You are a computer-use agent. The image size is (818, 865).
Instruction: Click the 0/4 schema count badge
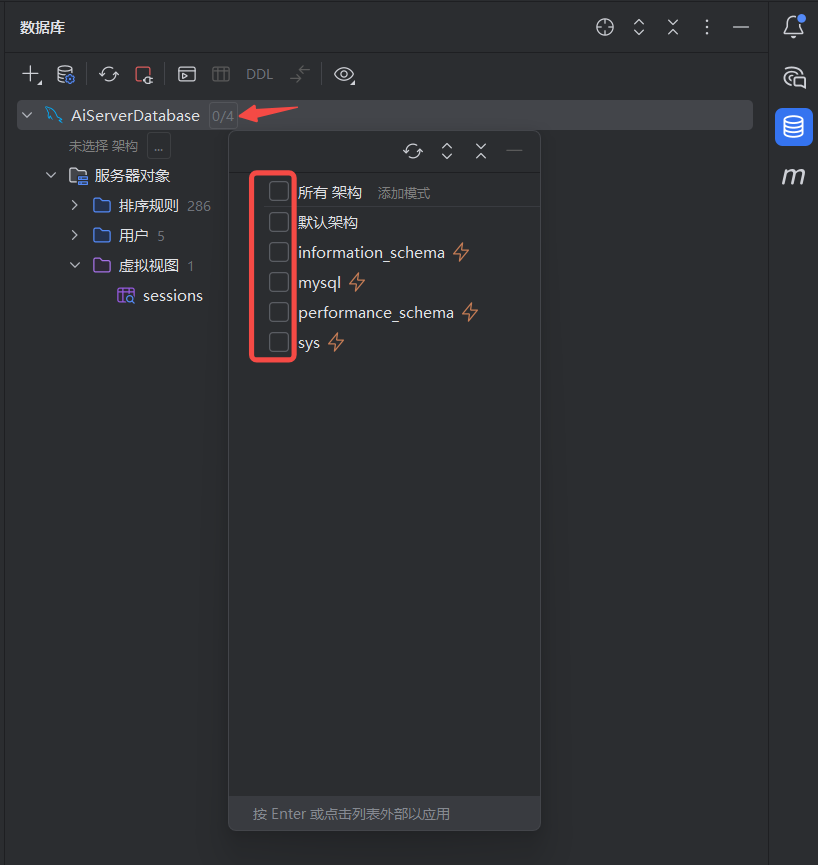(223, 116)
